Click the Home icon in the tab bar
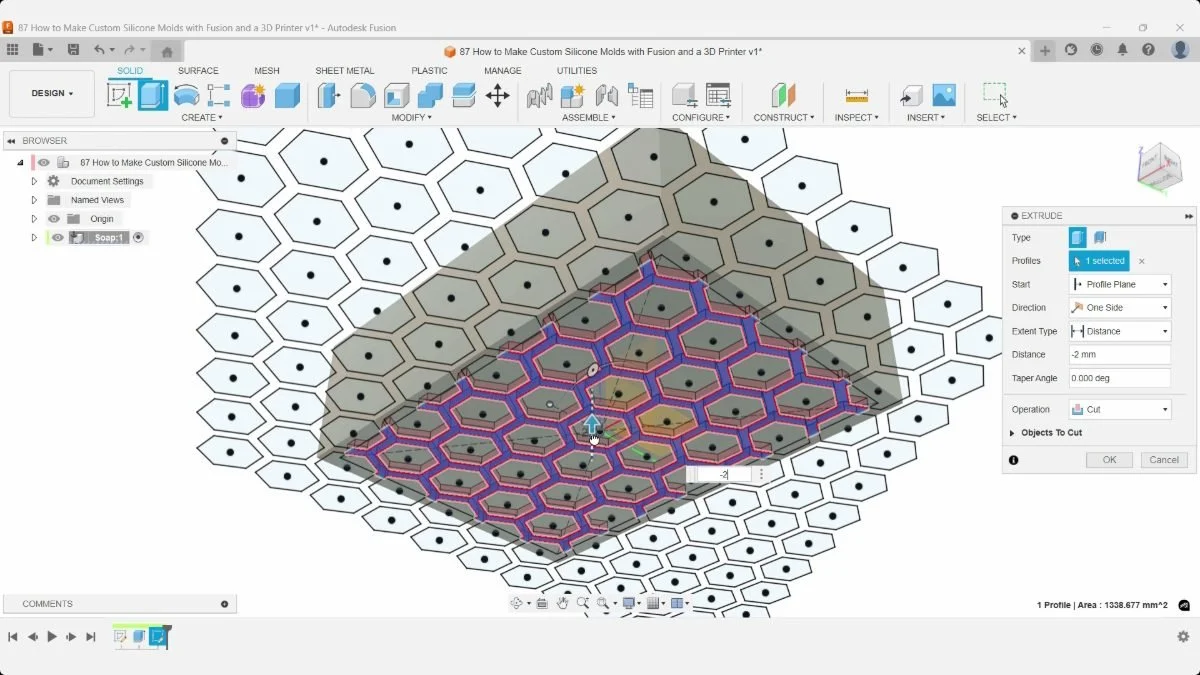The height and width of the screenshot is (675, 1200). click(x=167, y=51)
